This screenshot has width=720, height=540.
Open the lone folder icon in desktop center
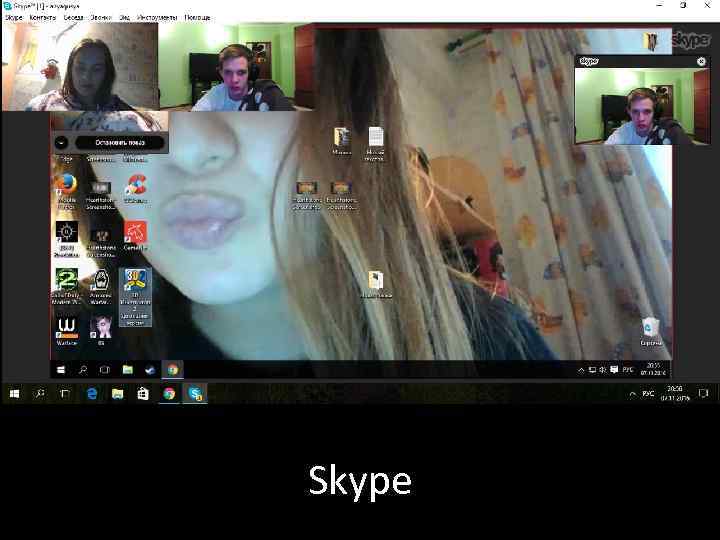click(x=376, y=285)
